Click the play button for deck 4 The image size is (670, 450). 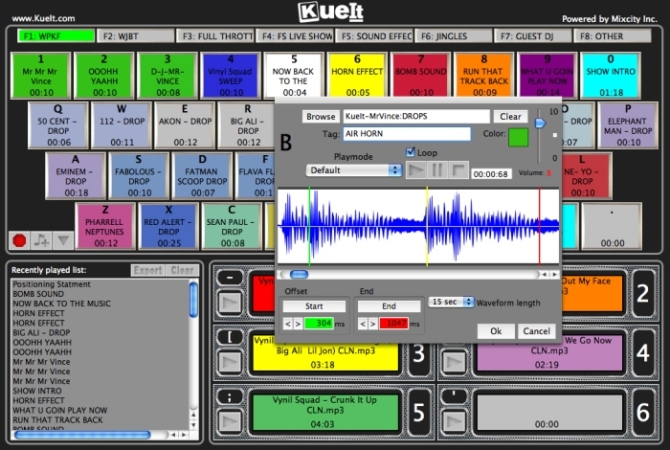[454, 362]
